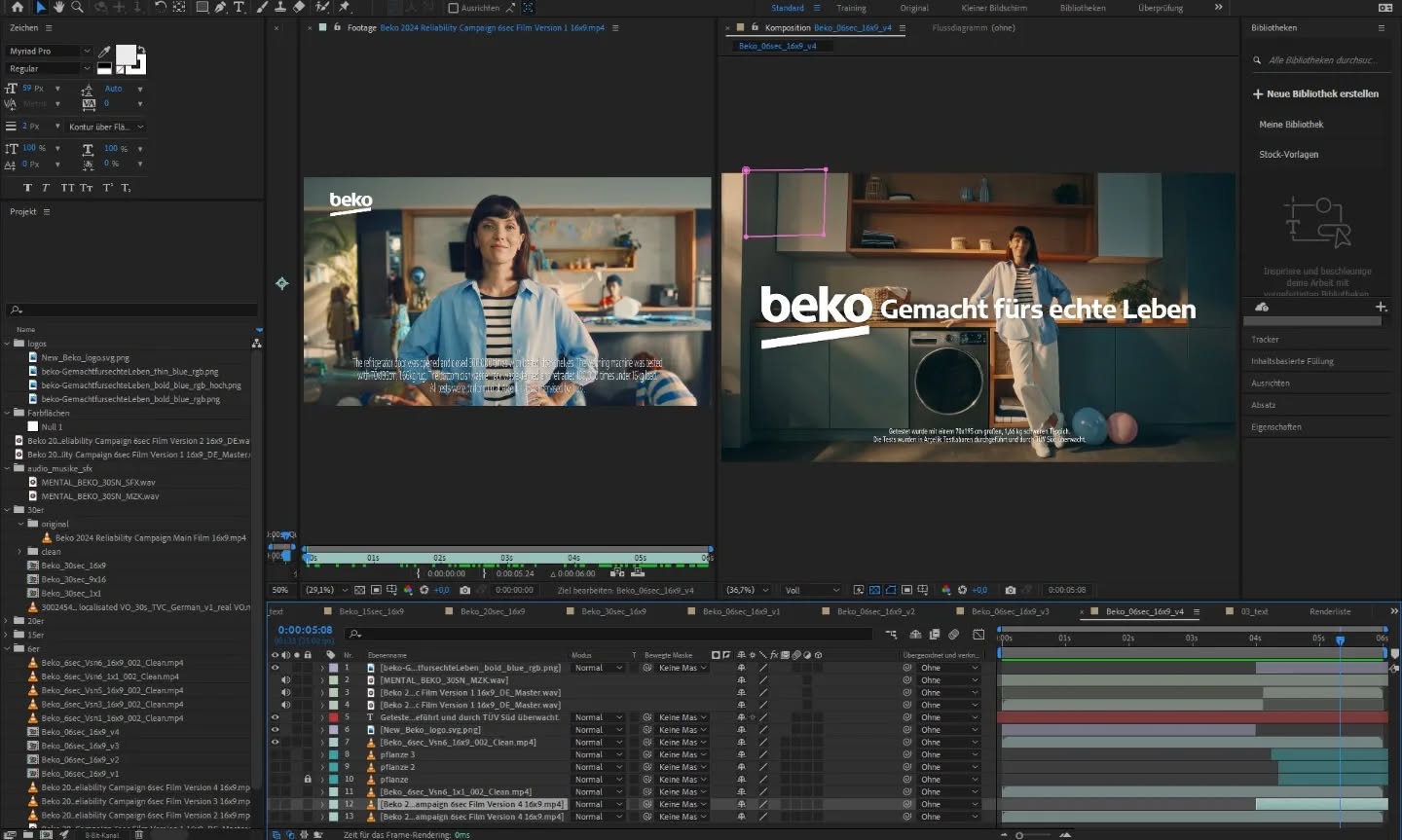Switch to the Standard workspace

tap(788, 8)
